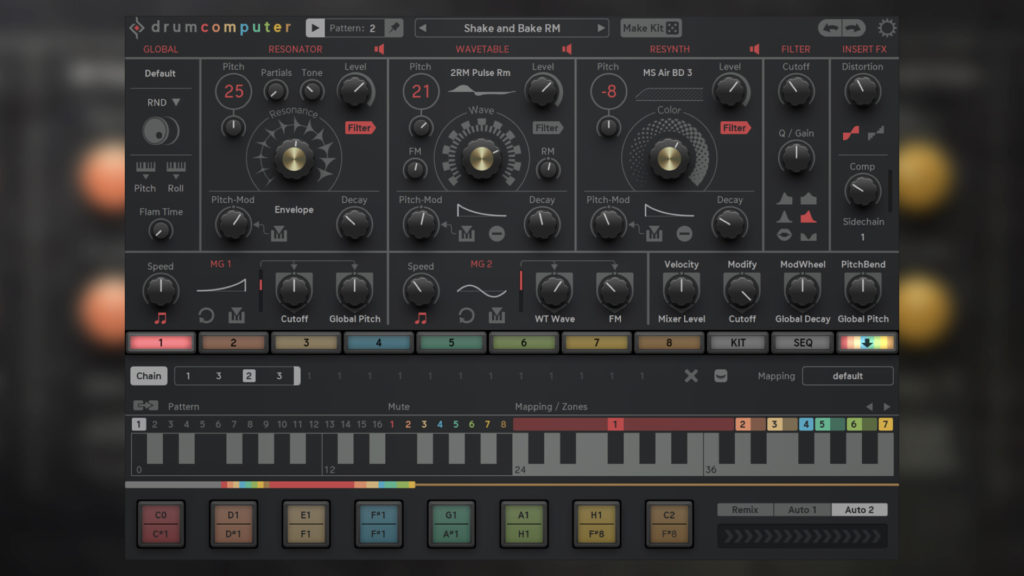This screenshot has height=576, width=1024.
Task: Click the Resynth envelope minus icon
Action: (684, 233)
